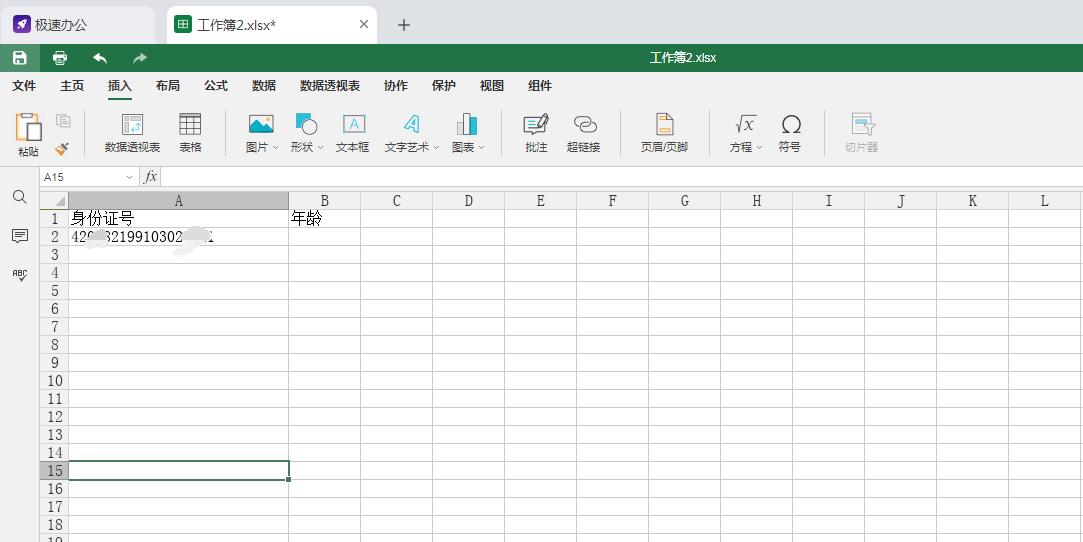Viewport: 1083px width, 542px height.
Task: Switch to the 数据 data tab
Action: coord(264,86)
